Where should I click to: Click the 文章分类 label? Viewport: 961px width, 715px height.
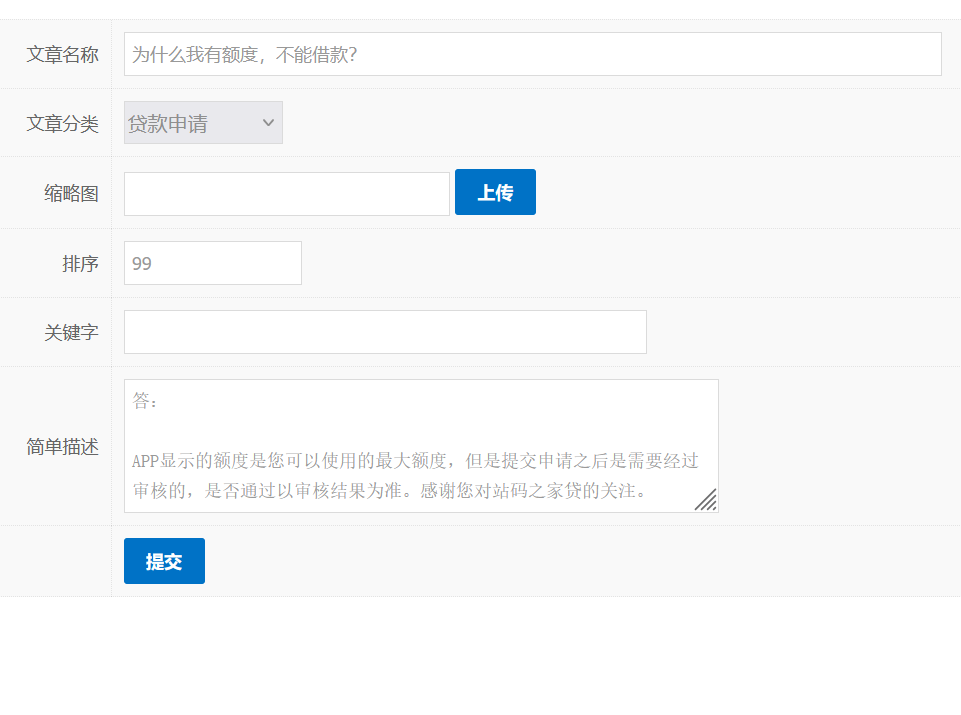63,124
